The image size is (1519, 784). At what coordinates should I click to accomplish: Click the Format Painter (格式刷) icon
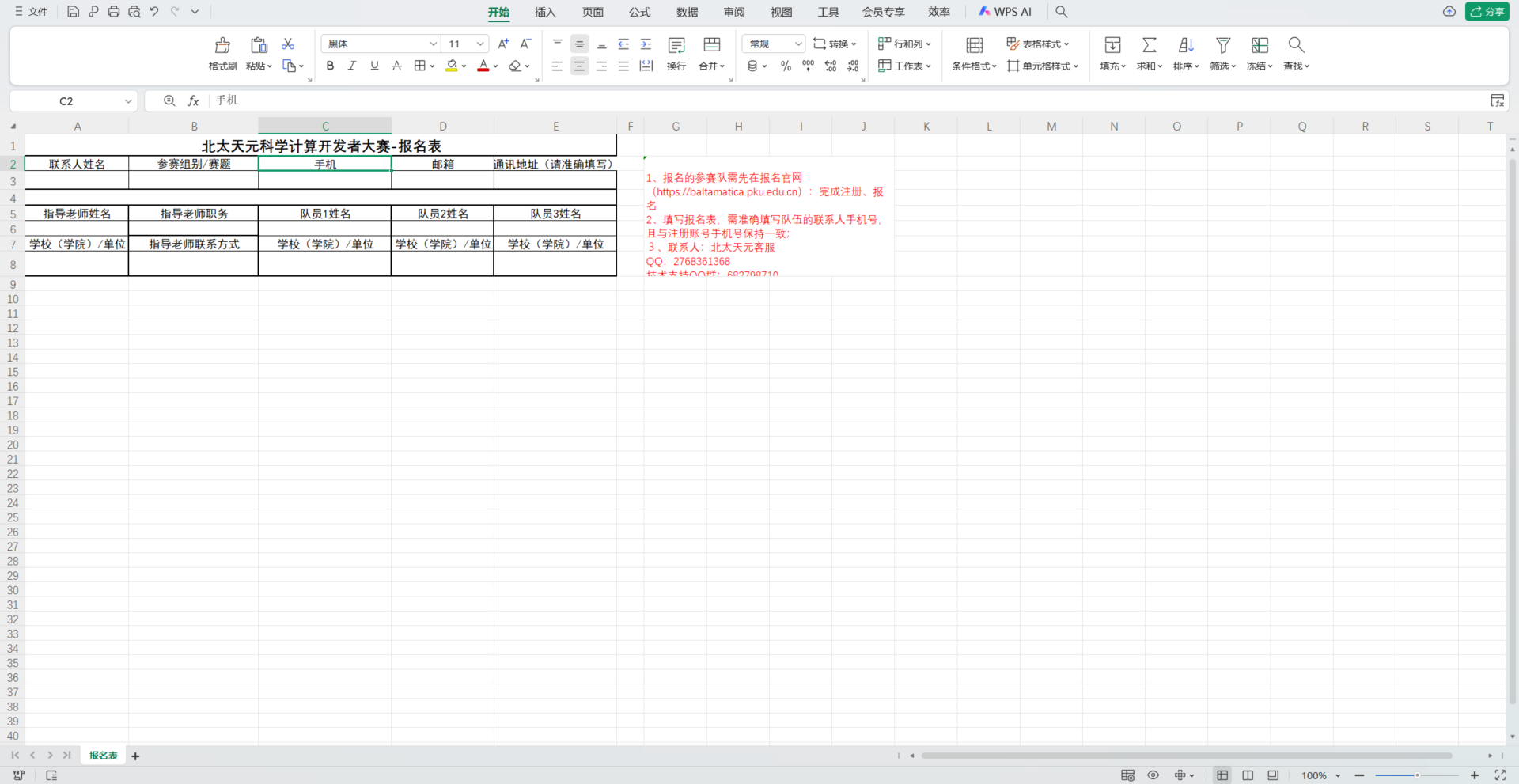222,46
